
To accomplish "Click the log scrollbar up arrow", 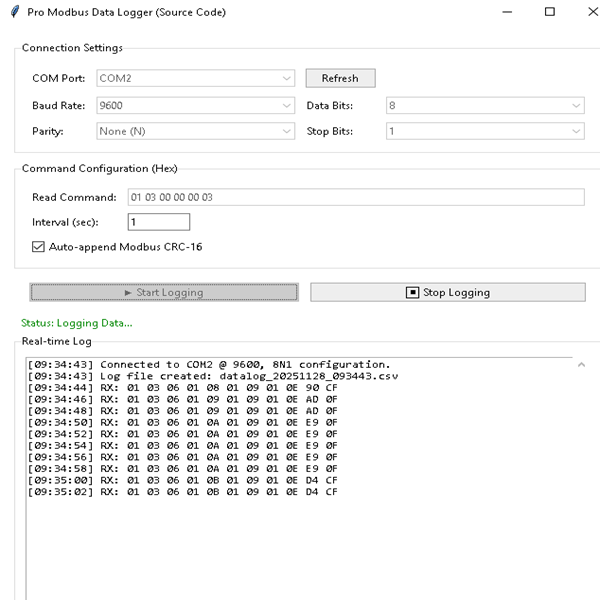I will (x=581, y=365).
